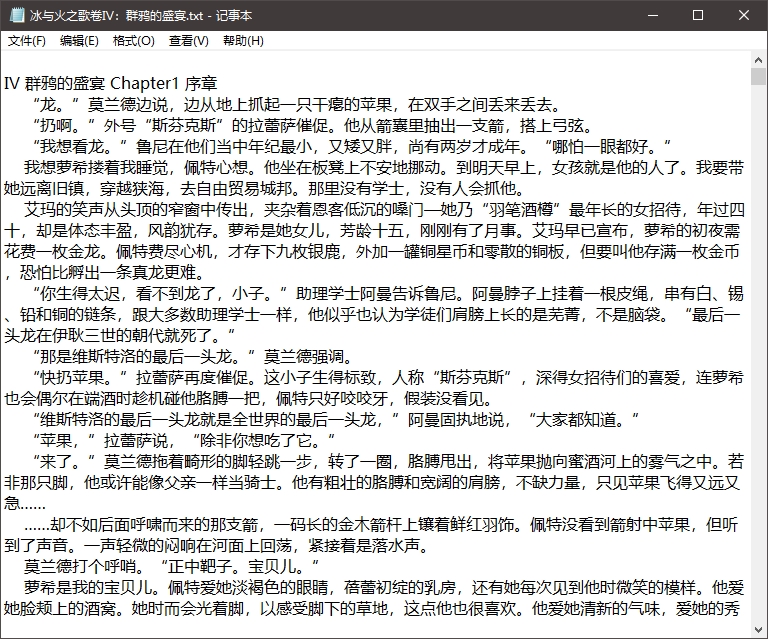Close the Notepad window
The width and height of the screenshot is (768, 639).
(x=743, y=15)
